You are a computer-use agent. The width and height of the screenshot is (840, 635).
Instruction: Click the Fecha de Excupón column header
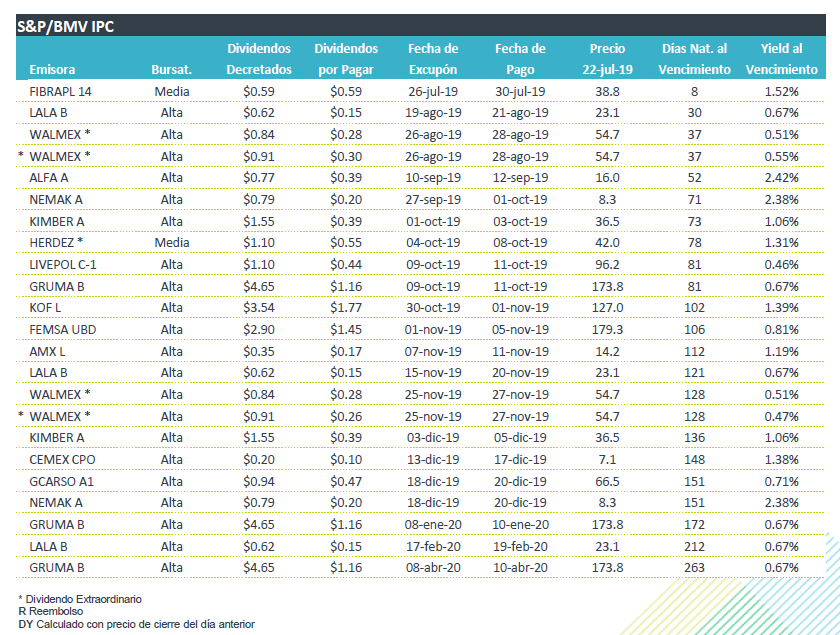[x=433, y=59]
